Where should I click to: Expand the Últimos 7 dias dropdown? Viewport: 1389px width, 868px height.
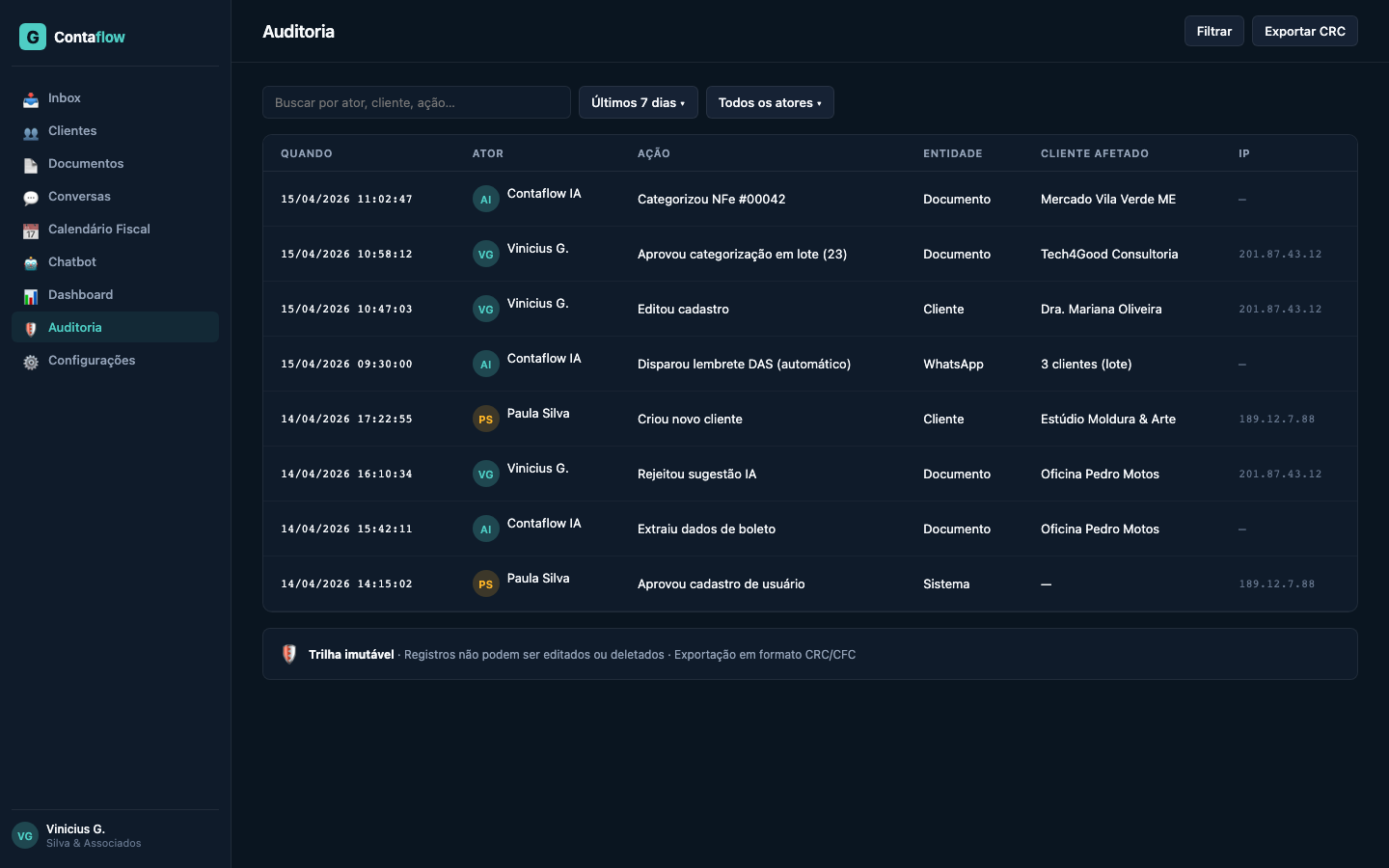coord(638,102)
